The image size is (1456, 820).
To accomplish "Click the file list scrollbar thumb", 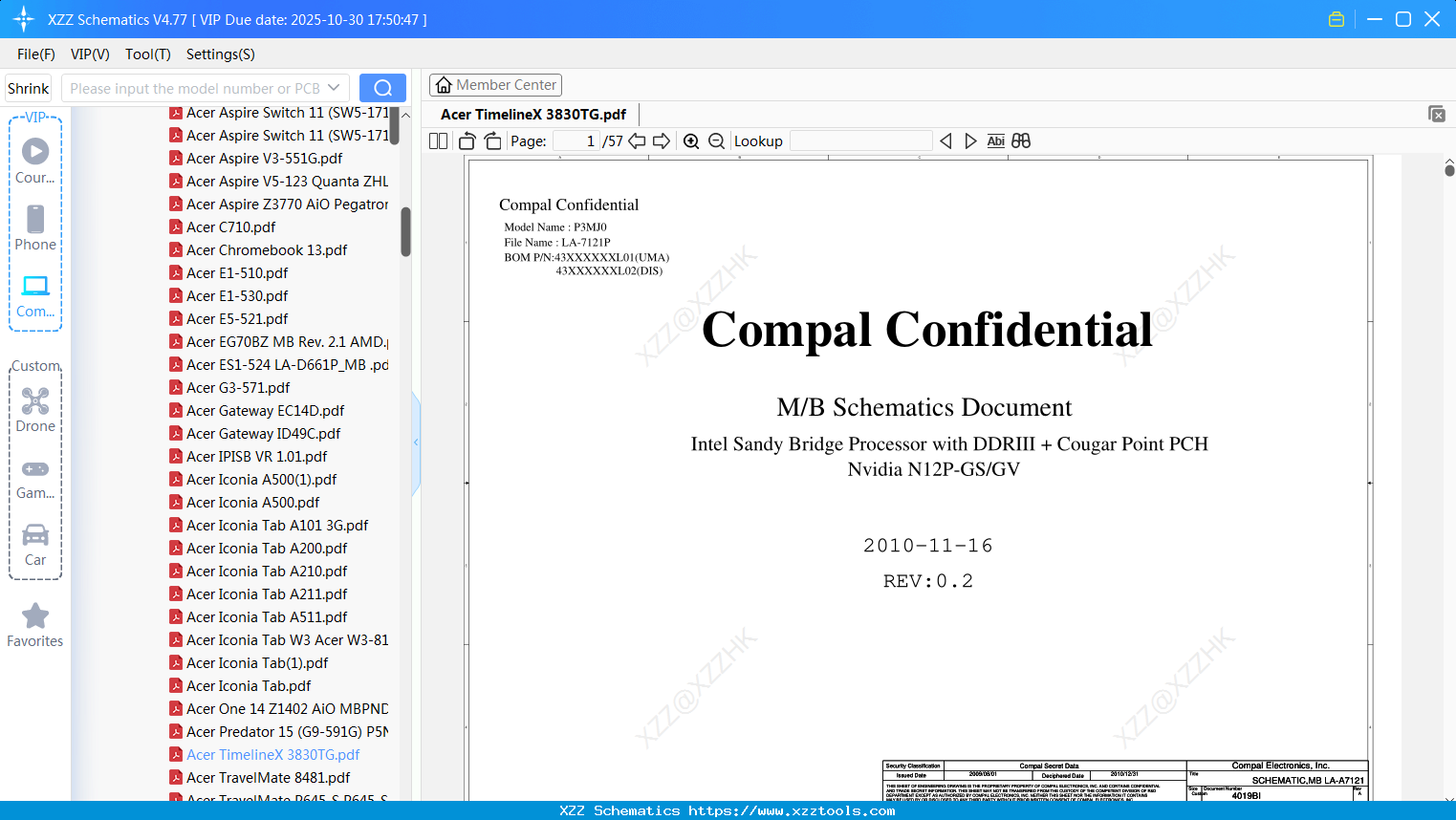I will tap(405, 231).
